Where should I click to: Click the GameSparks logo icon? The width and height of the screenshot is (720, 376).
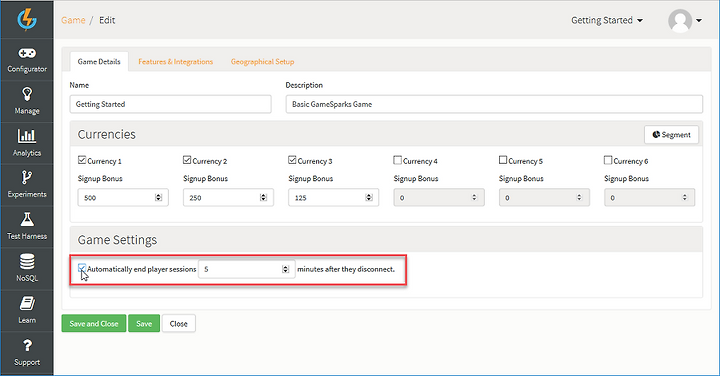[27, 19]
